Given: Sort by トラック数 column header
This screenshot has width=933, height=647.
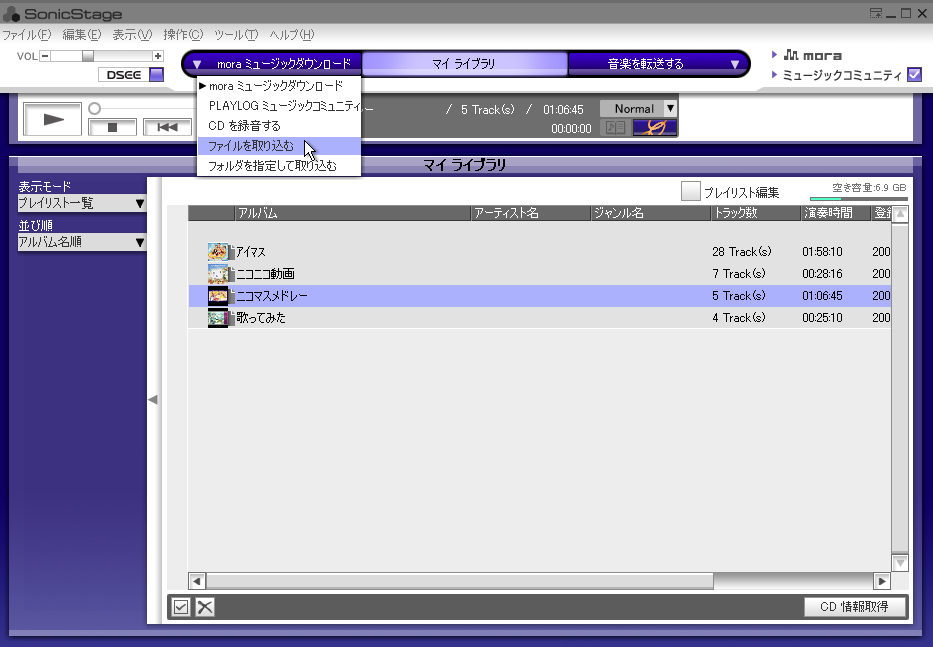Looking at the screenshot, I should pos(756,213).
